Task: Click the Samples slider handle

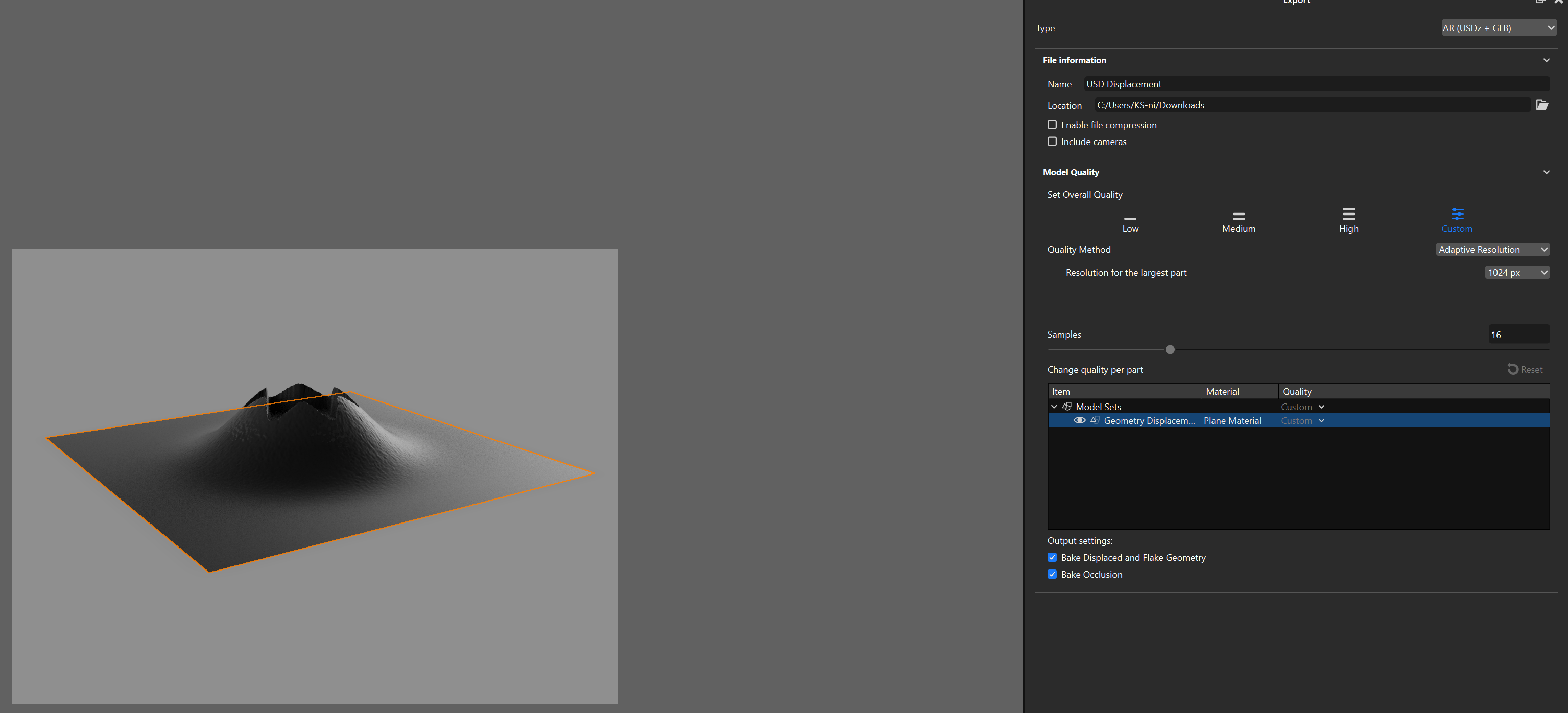Action: pos(1169,349)
